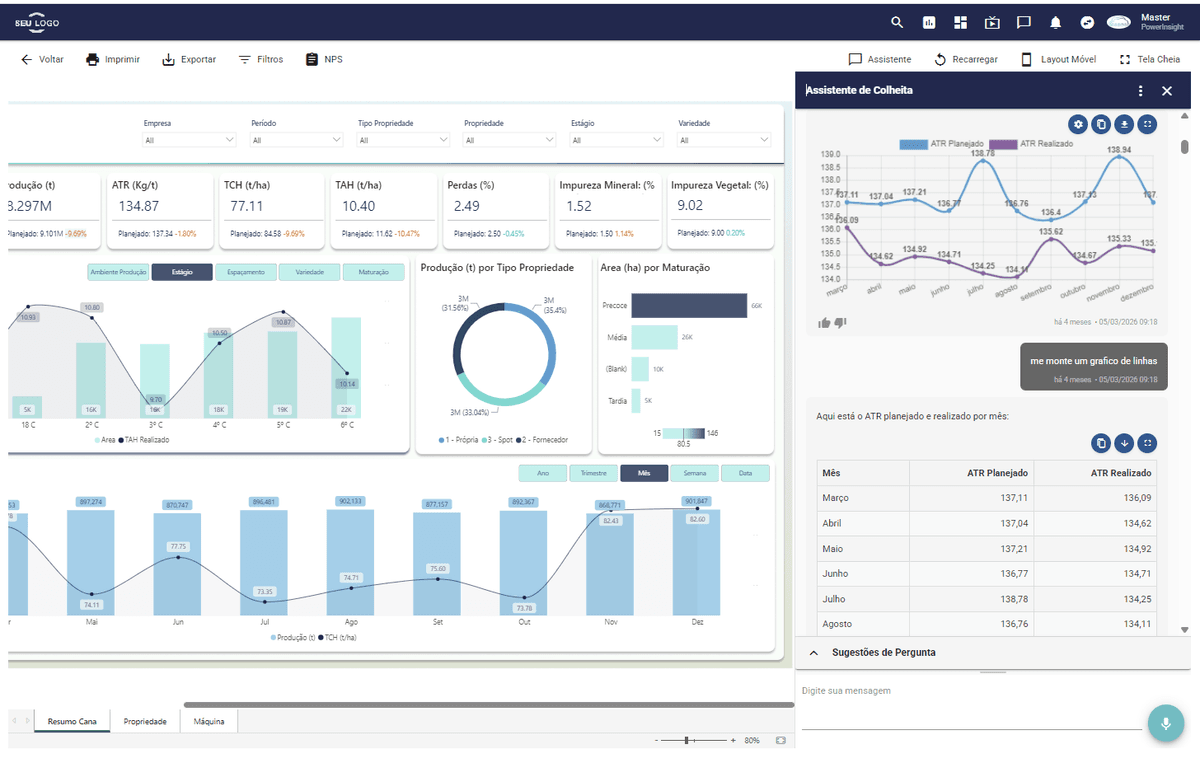Give thumbs down to the chart answer
1200x781 pixels.
pos(841,322)
